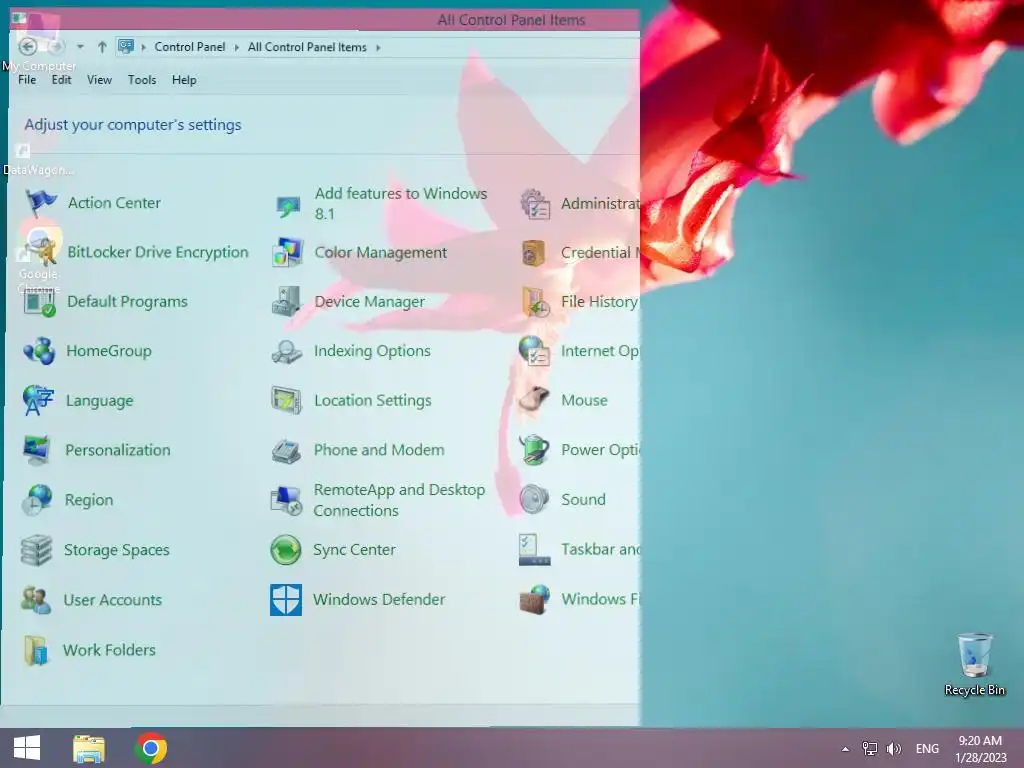This screenshot has height=768, width=1024.
Task: Open the Tools menu
Action: [x=142, y=80]
